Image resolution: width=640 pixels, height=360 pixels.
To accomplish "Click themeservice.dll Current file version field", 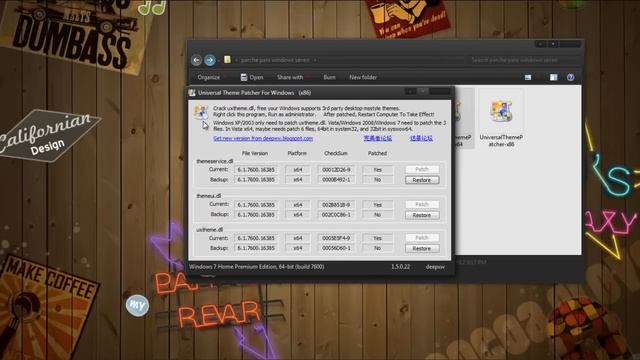I will tap(256, 169).
